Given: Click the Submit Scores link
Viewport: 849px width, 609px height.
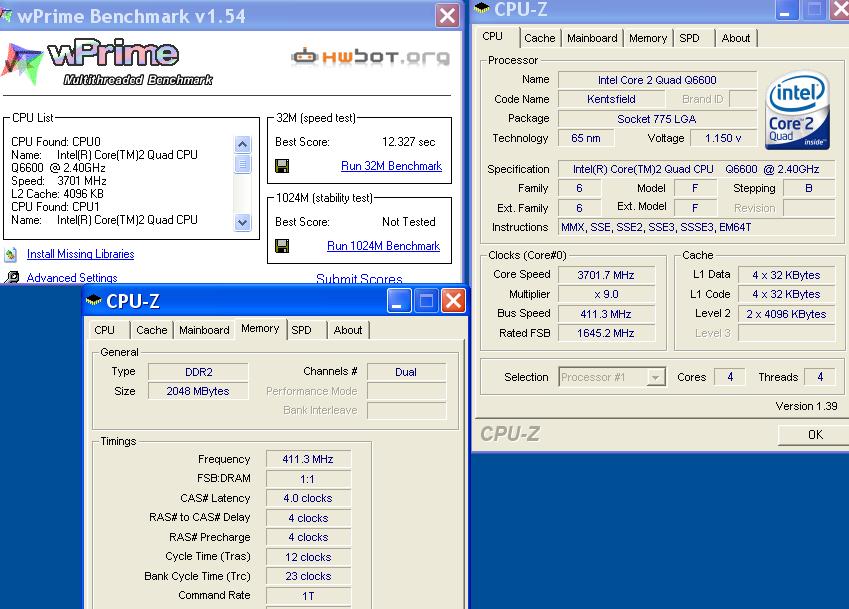Looking at the screenshot, I should [359, 279].
